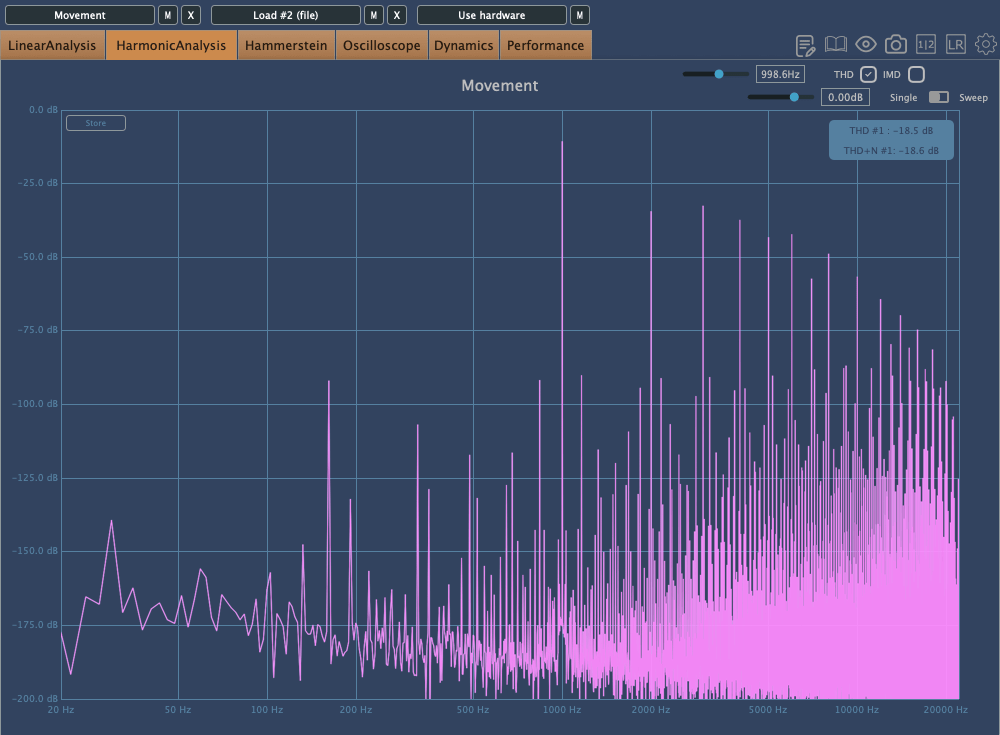
Task: Open settings with the gear icon
Action: click(986, 45)
